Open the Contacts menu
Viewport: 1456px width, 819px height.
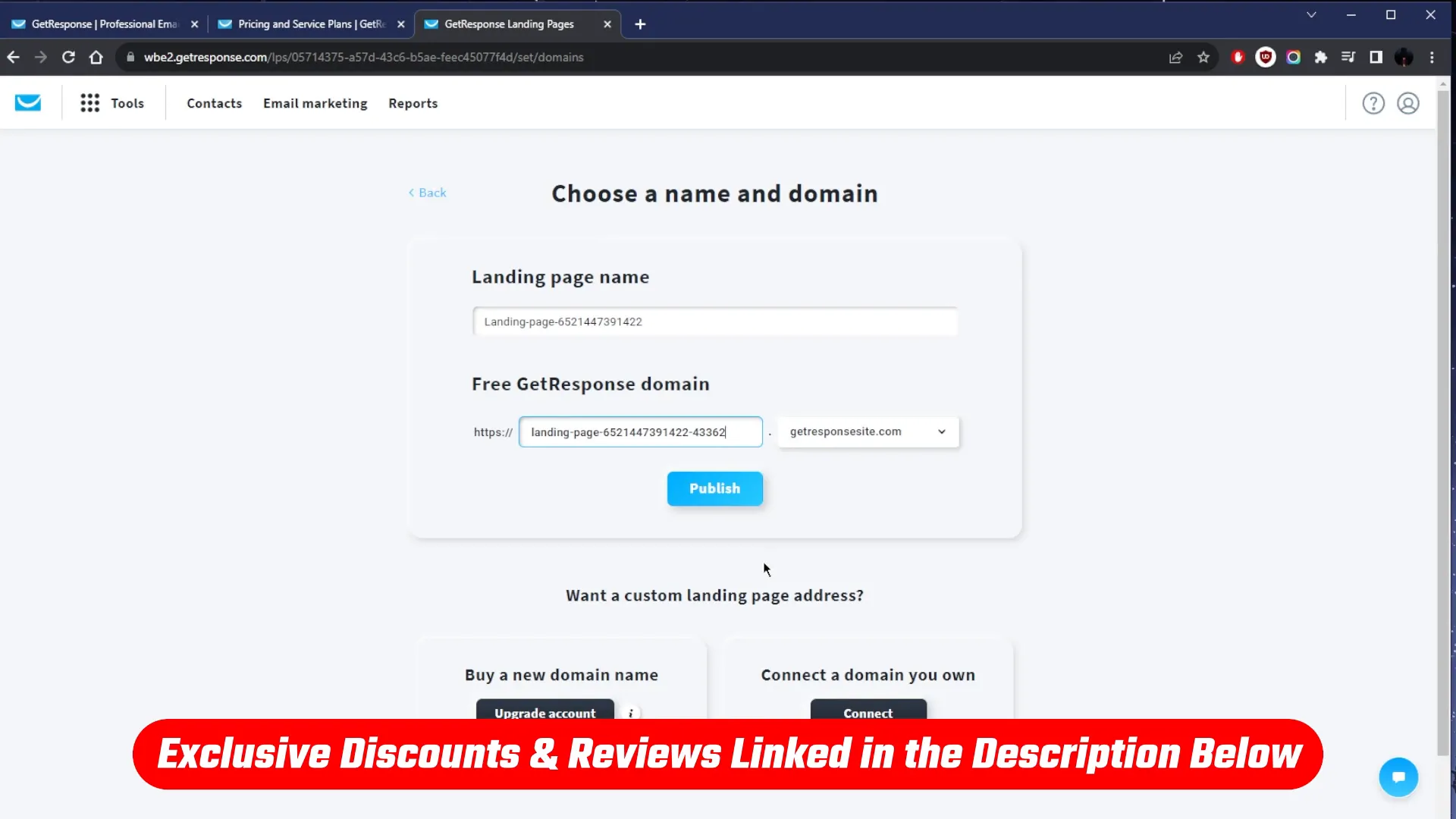click(x=214, y=103)
